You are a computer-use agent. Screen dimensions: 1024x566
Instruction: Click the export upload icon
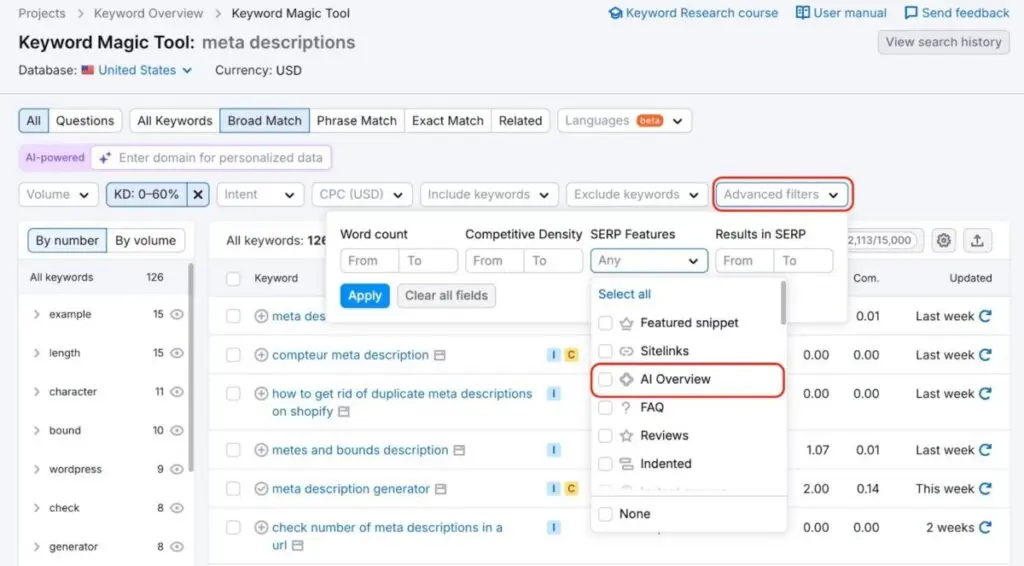tap(977, 240)
